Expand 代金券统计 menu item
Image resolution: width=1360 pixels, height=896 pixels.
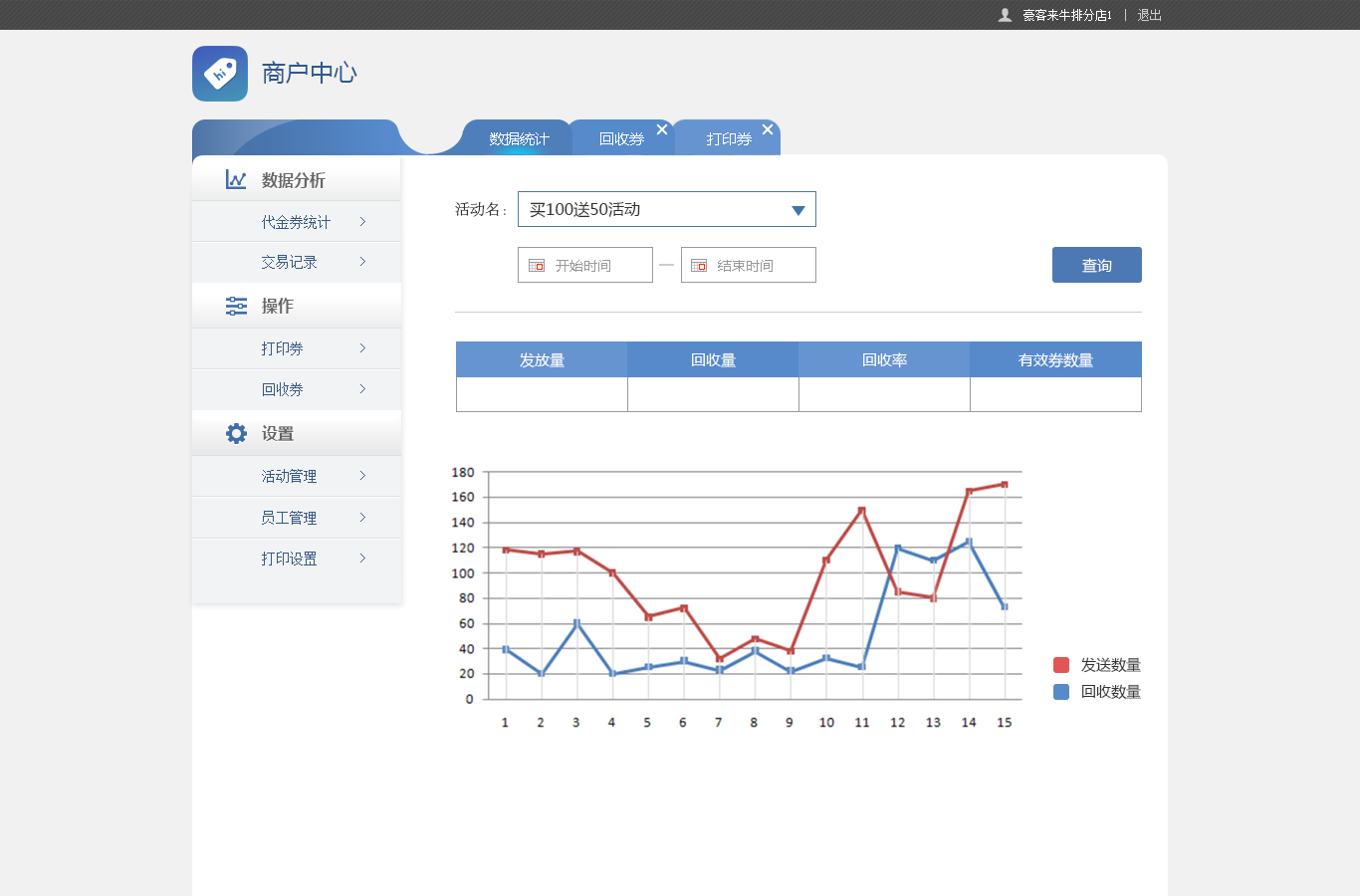pyautogui.click(x=296, y=222)
